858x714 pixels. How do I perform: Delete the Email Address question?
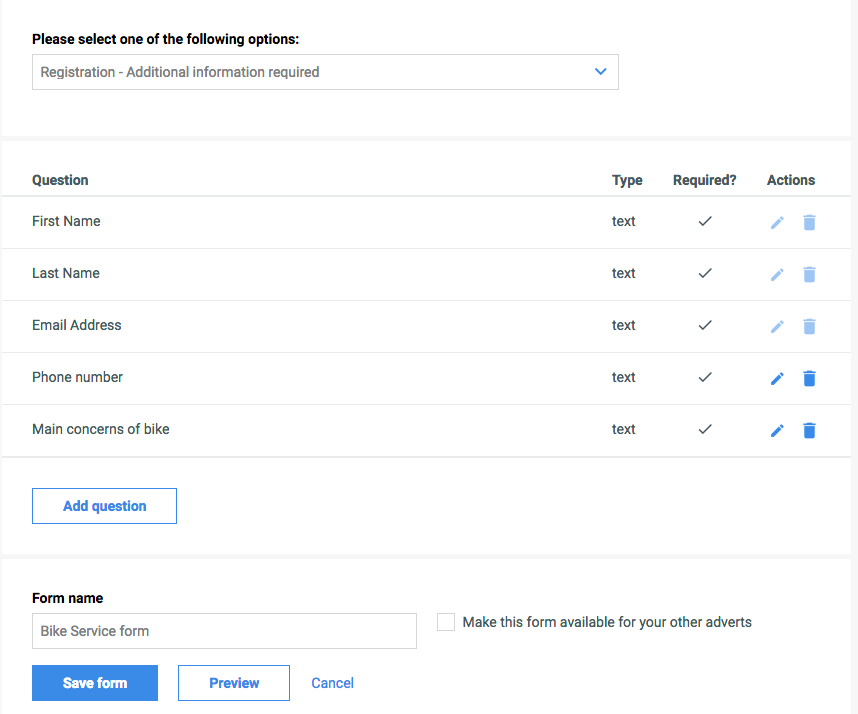coord(809,326)
